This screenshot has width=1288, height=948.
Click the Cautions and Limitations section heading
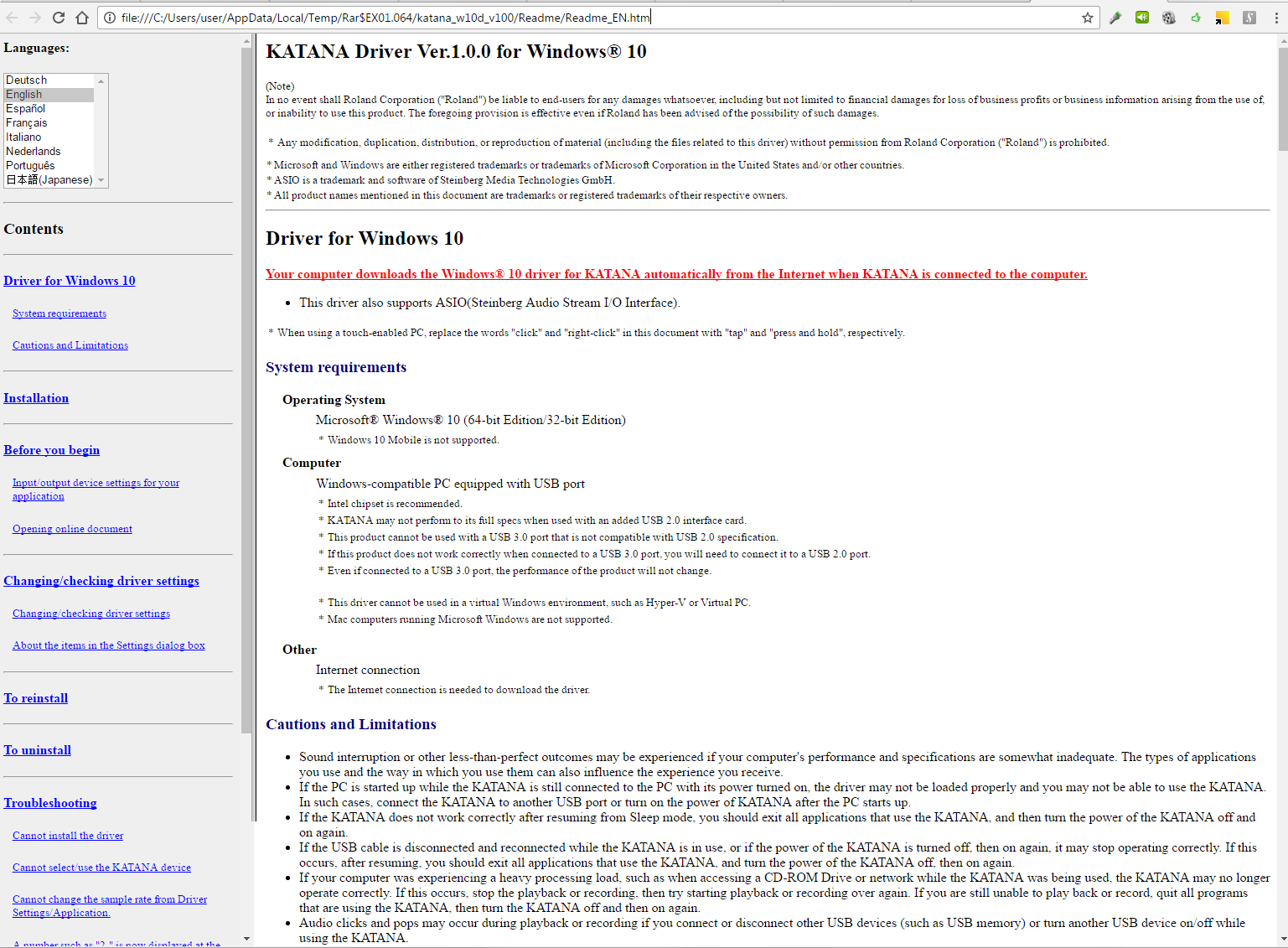pos(351,724)
